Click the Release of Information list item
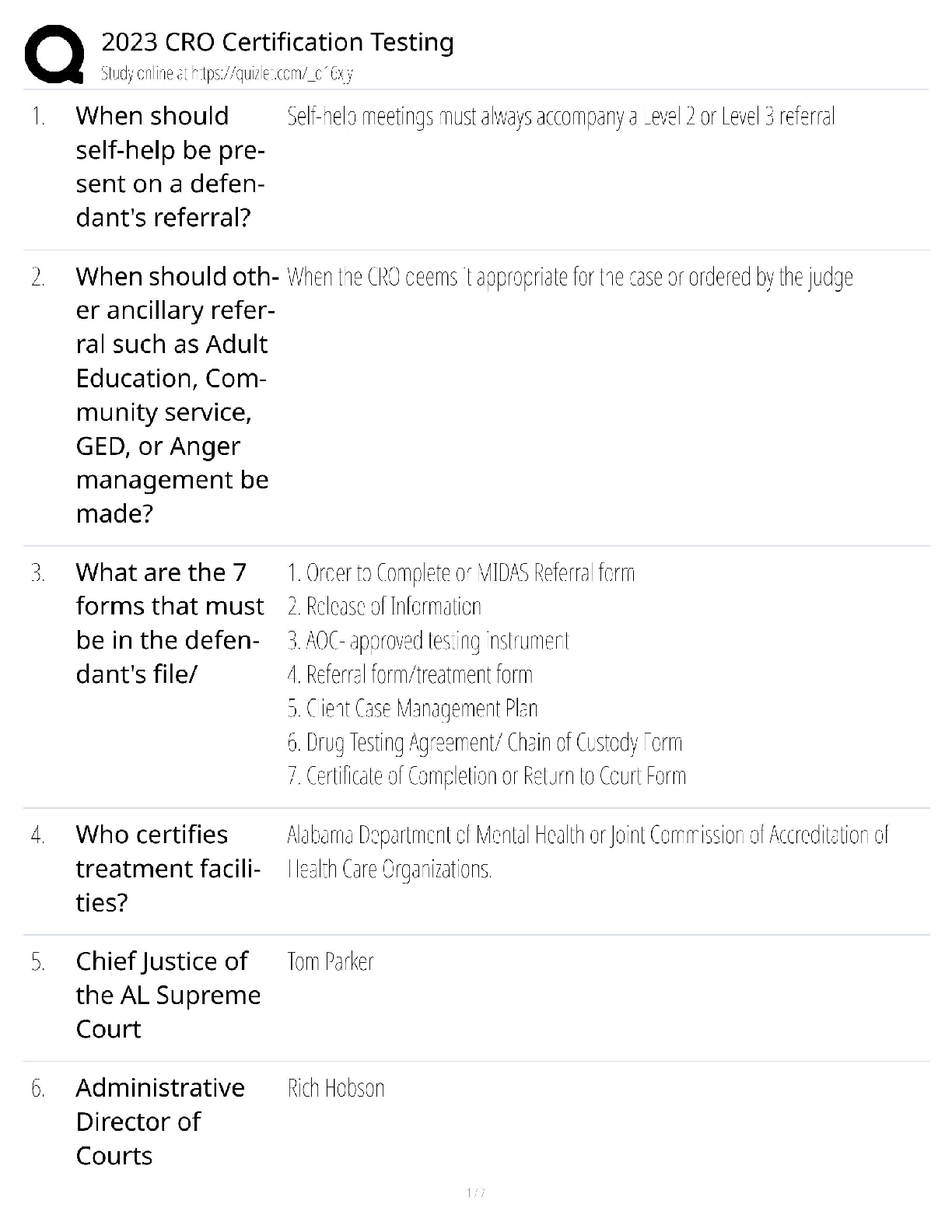 pos(384,607)
